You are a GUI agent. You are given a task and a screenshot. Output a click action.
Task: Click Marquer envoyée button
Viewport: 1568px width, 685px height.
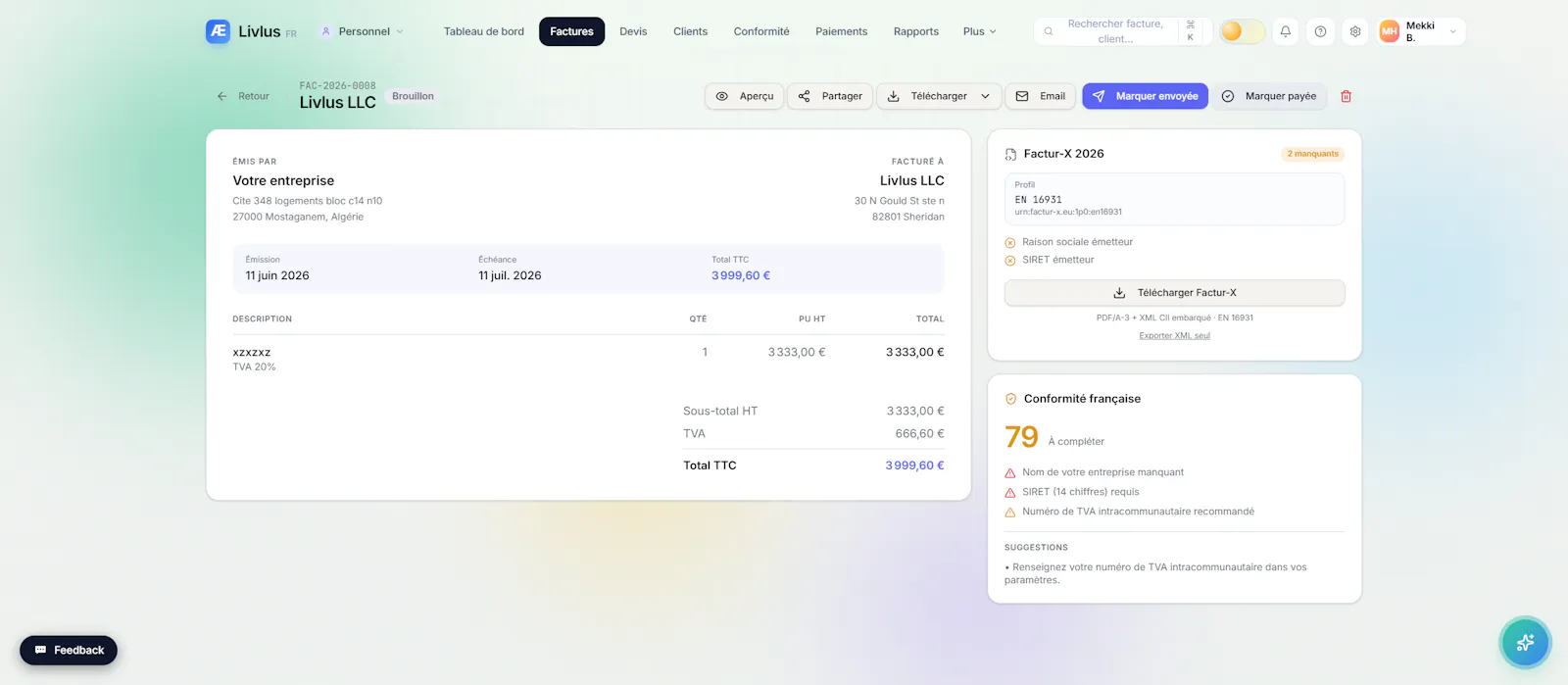[x=1145, y=96]
